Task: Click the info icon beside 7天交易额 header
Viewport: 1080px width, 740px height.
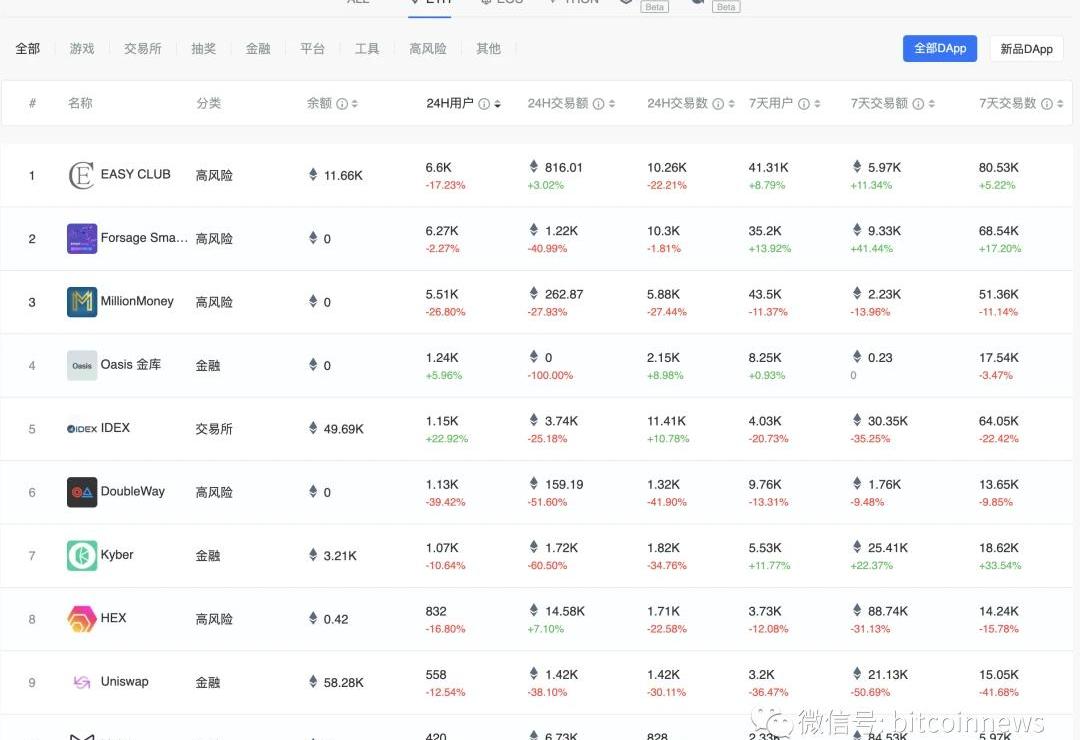Action: coord(918,103)
